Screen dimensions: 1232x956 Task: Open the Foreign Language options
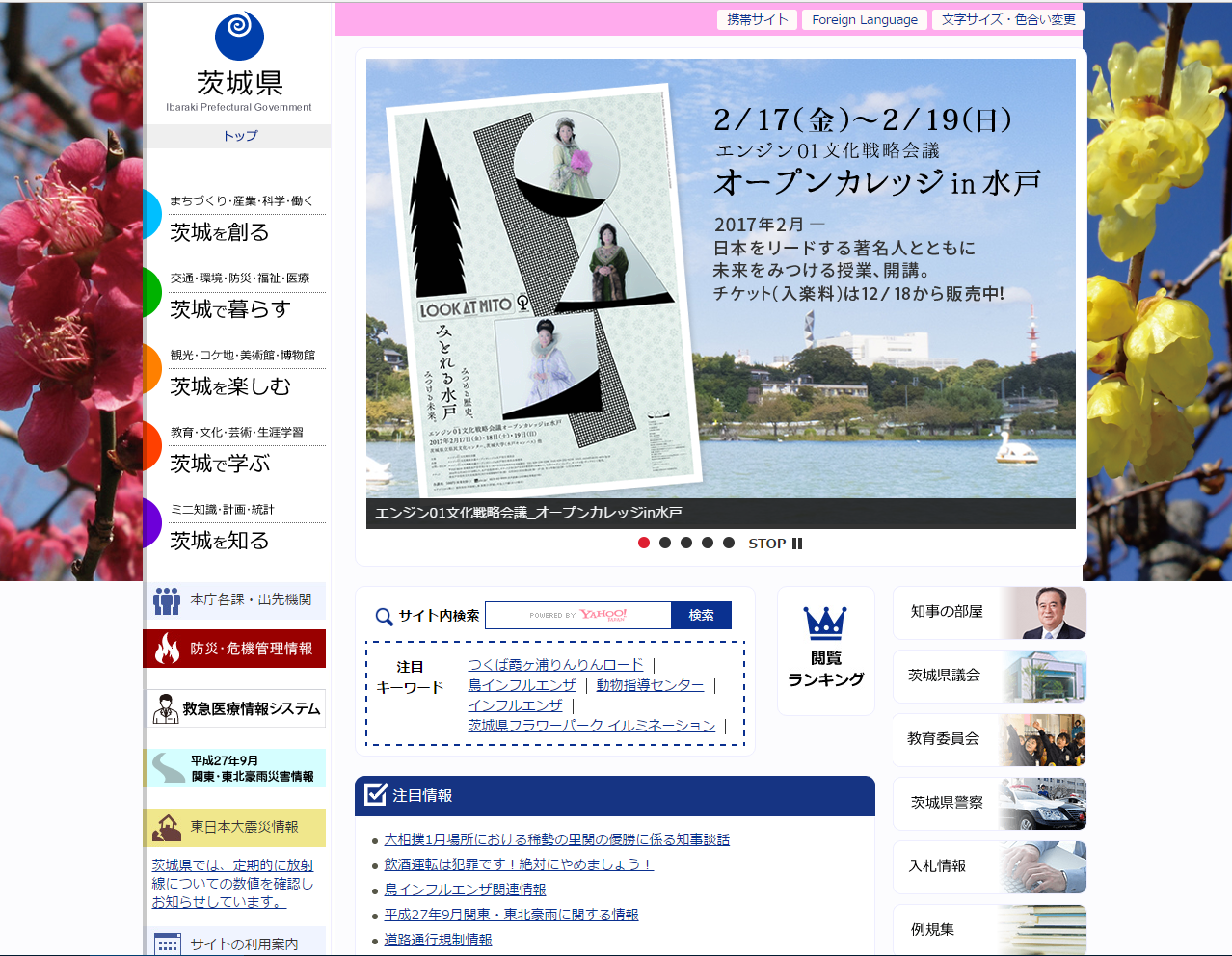[x=865, y=19]
